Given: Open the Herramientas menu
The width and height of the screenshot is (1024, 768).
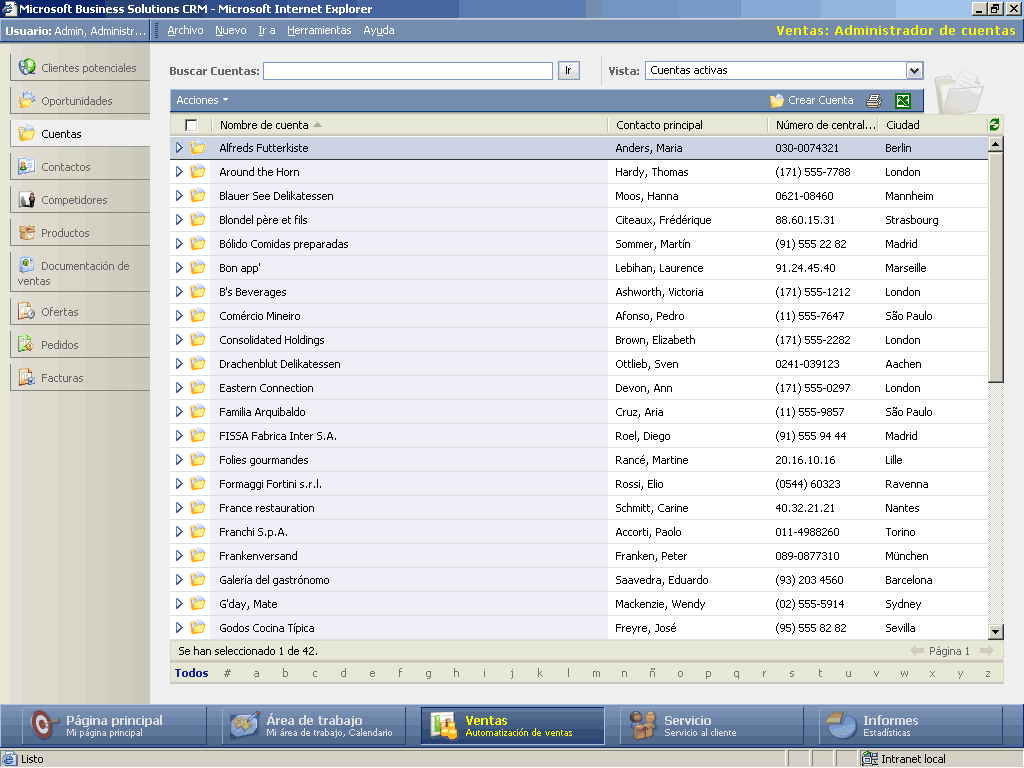Looking at the screenshot, I should 319,30.
